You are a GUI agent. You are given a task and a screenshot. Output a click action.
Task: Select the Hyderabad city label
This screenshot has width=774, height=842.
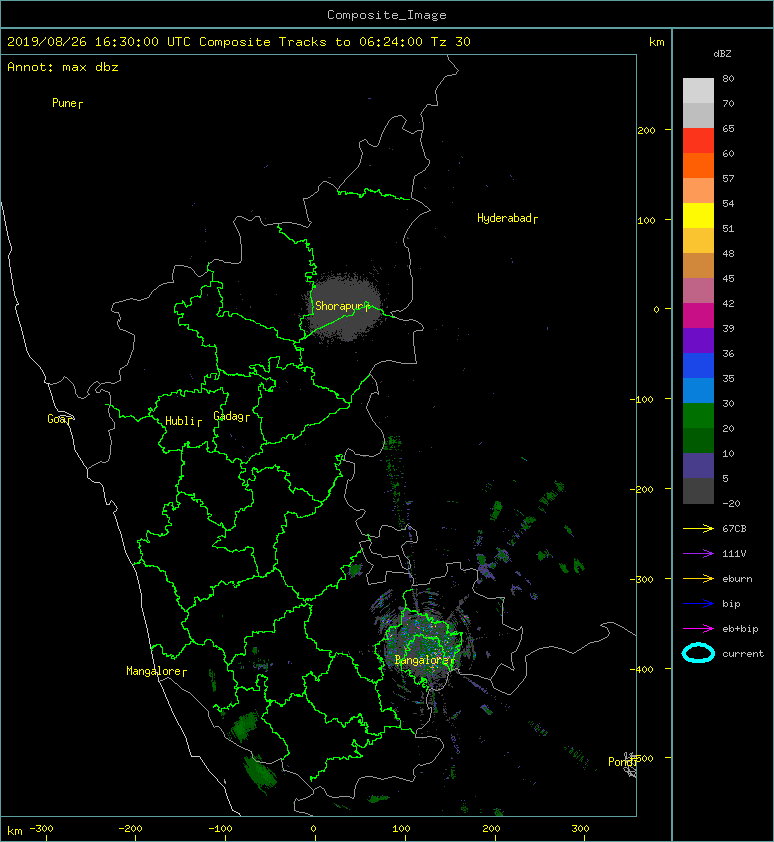507,218
